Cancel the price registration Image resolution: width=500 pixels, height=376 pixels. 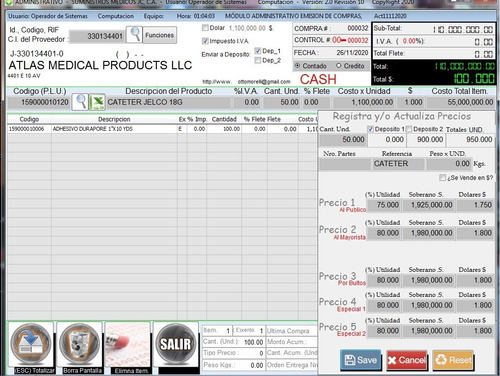coord(407,360)
